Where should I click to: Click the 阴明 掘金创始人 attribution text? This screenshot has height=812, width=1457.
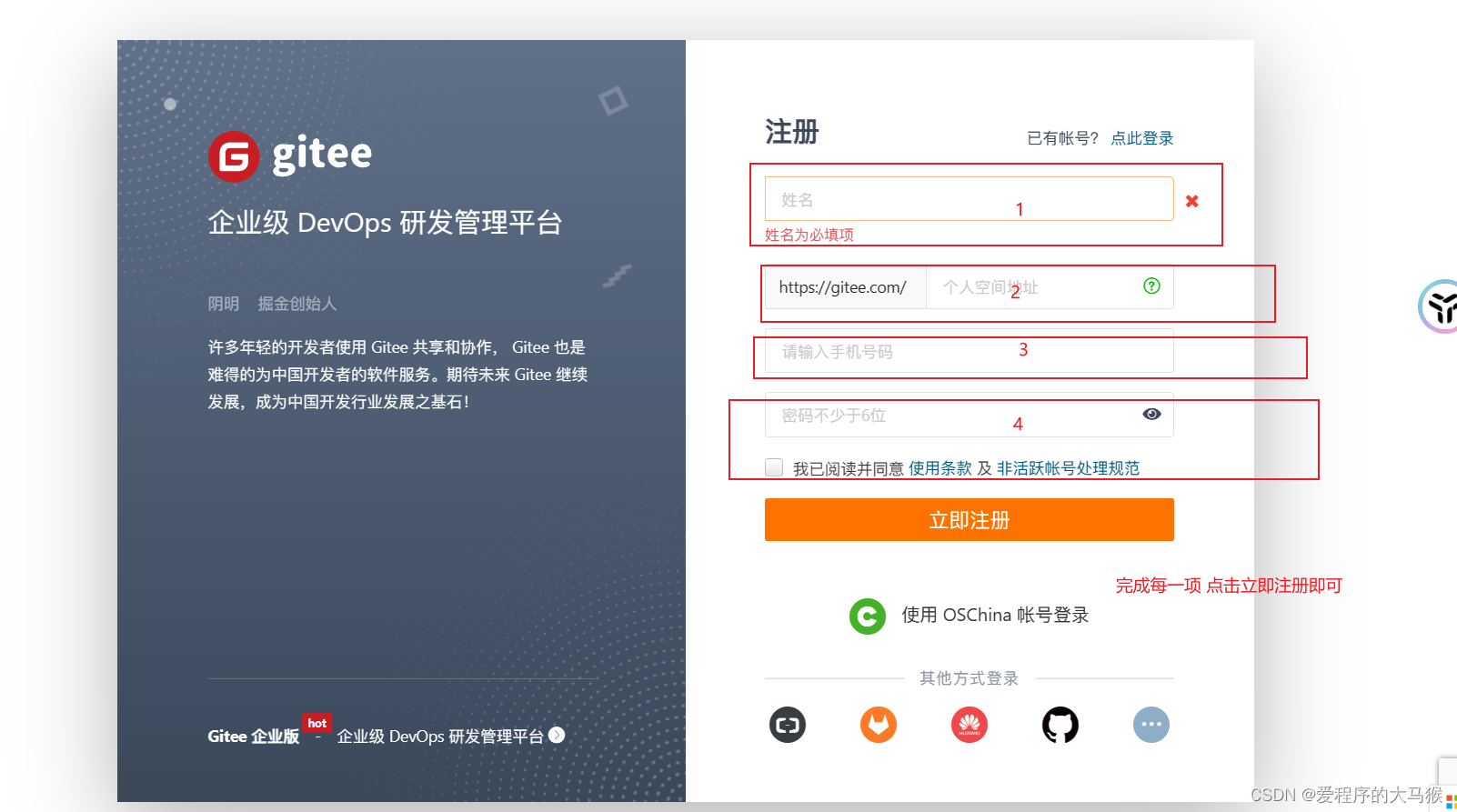click(272, 304)
